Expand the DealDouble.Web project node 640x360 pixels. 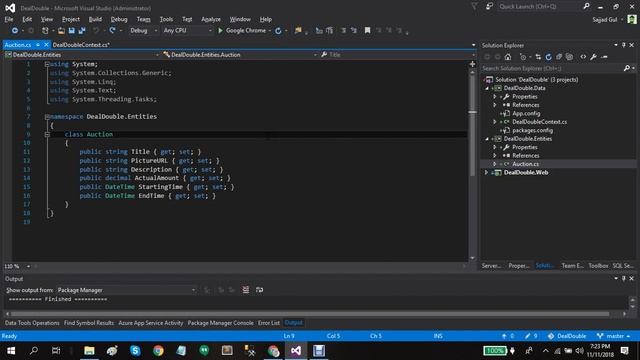click(486, 173)
